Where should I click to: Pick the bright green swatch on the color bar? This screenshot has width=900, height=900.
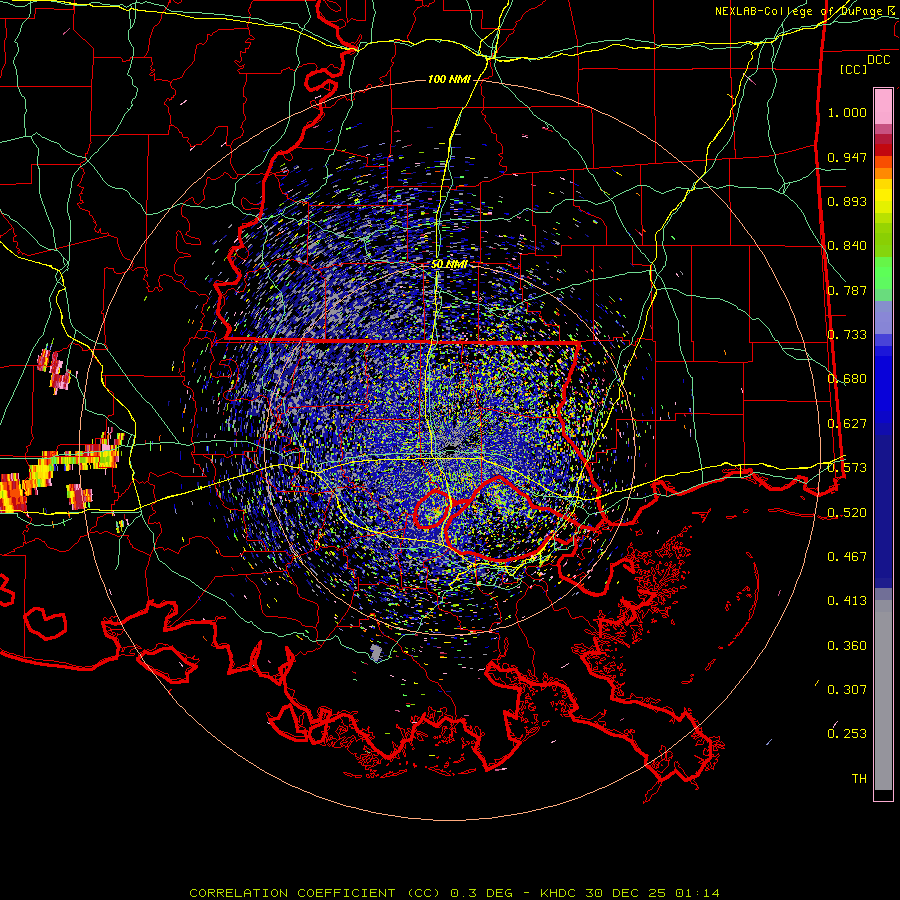[x=883, y=273]
